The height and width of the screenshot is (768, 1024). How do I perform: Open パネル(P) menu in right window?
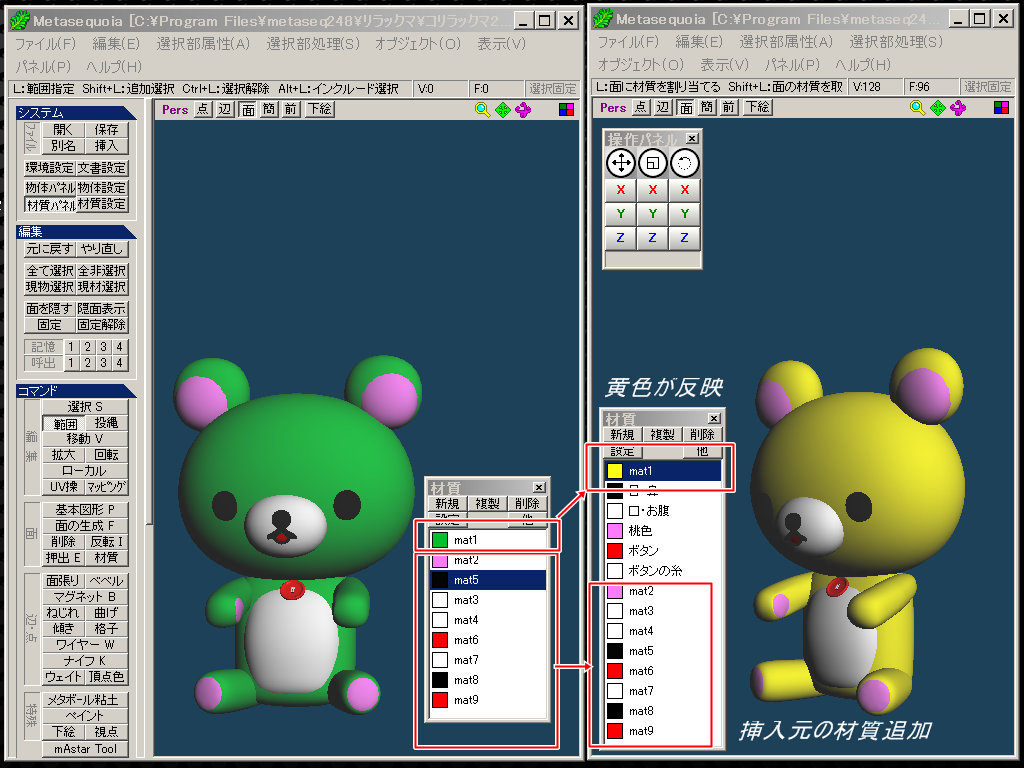pyautogui.click(x=792, y=65)
